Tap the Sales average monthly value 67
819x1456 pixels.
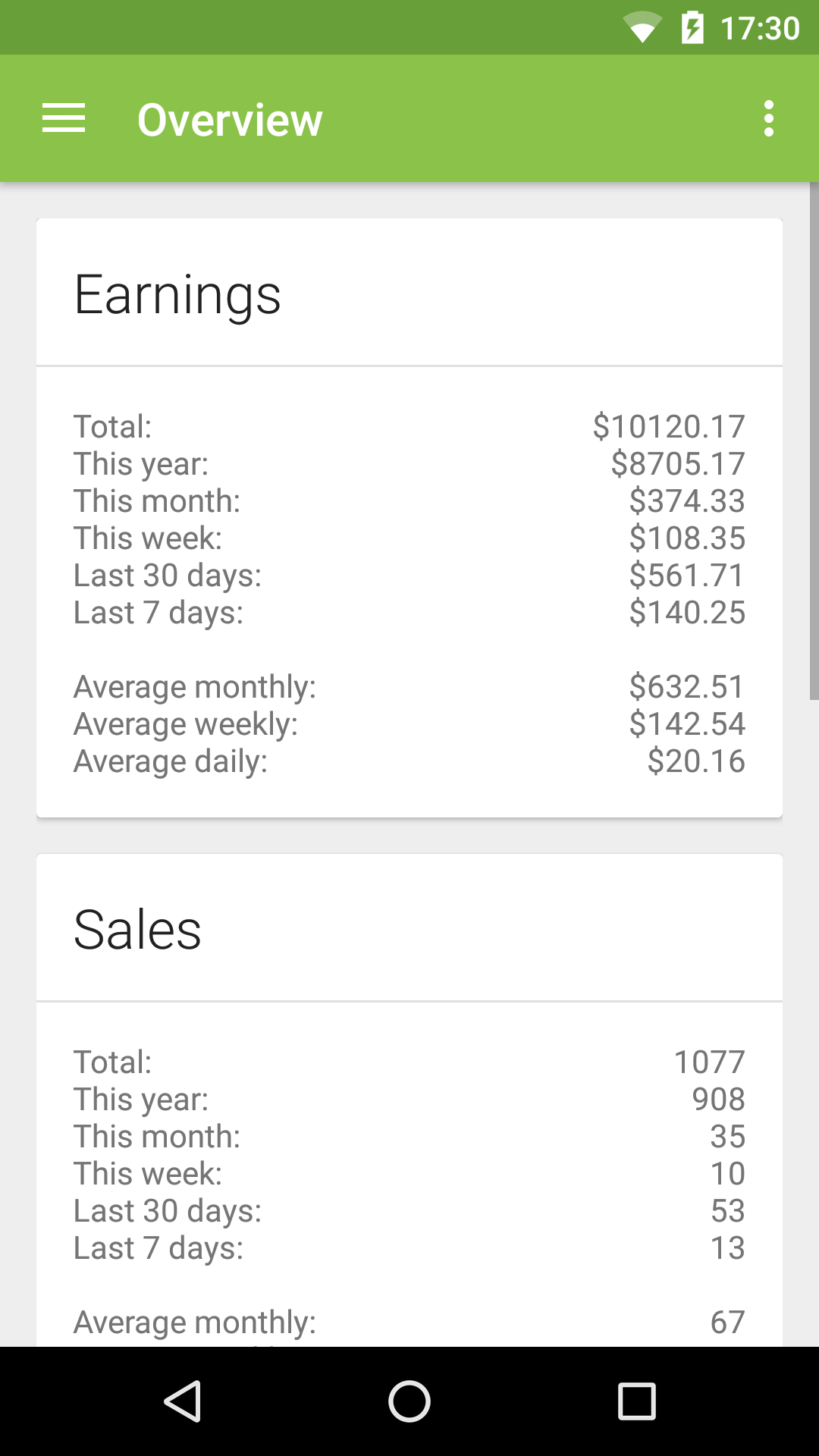(x=728, y=1322)
